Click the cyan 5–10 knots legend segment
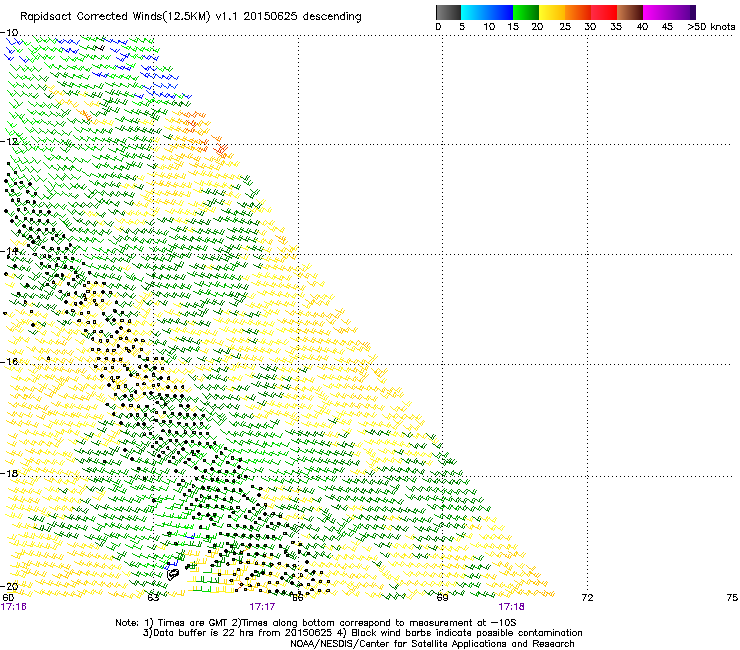This screenshot has width=740, height=650. (x=474, y=12)
